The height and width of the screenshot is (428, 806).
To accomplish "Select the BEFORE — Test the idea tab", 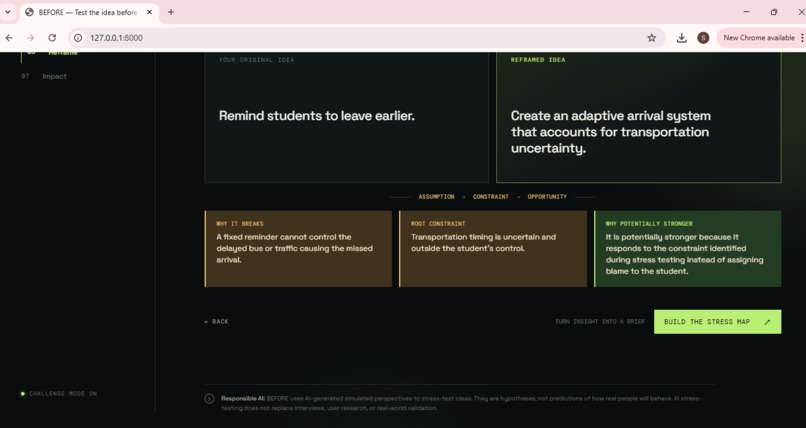I will [x=89, y=12].
